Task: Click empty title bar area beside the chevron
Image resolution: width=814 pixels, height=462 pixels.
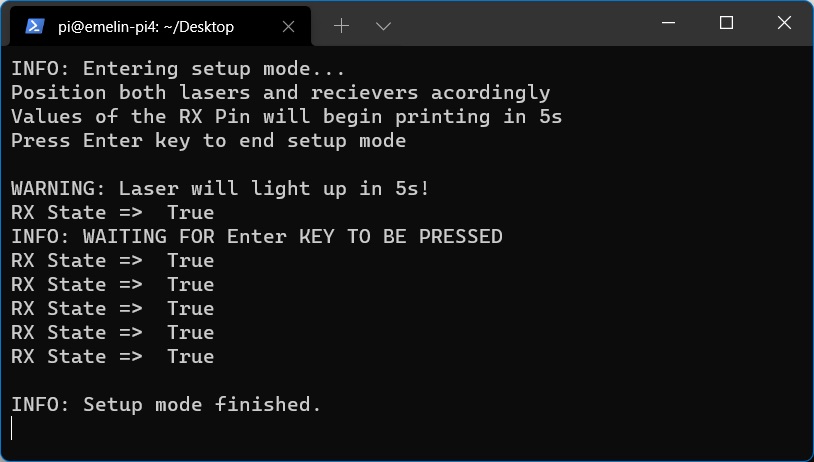Action: click(519, 25)
